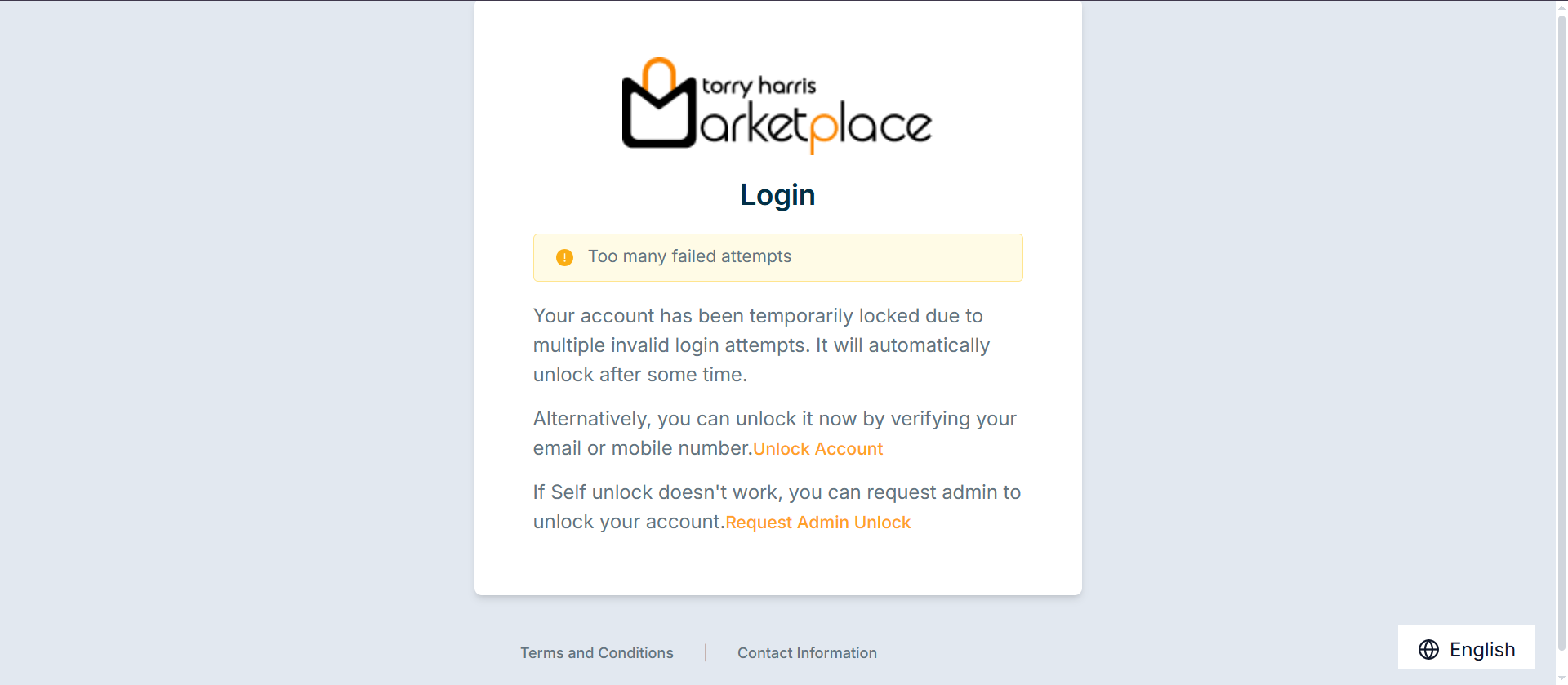Open the Terms and Conditions link
The image size is (1568, 685).
pyautogui.click(x=597, y=653)
